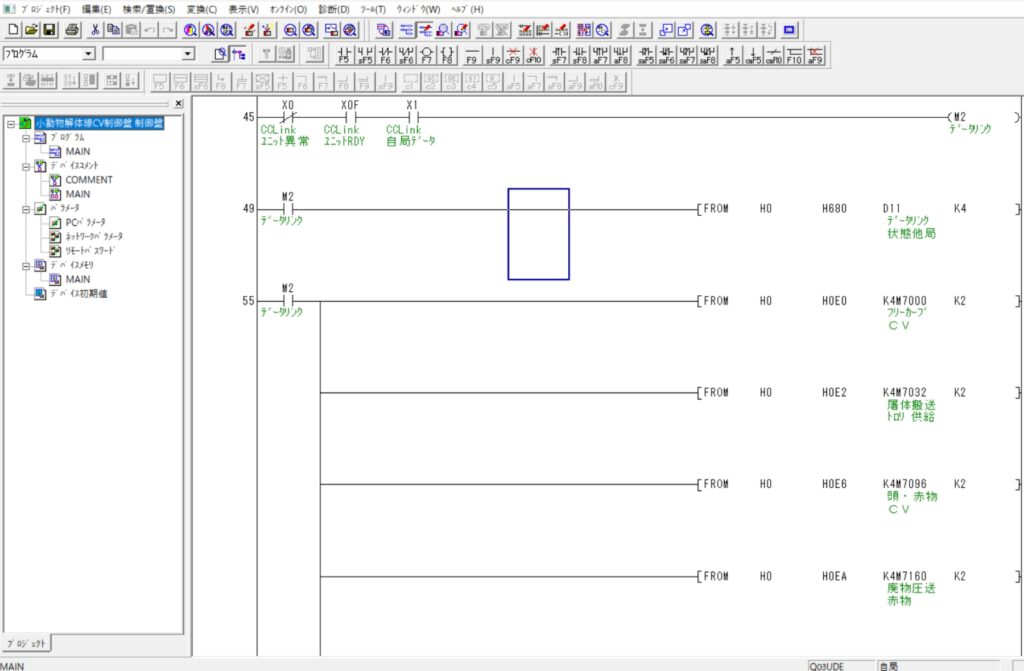Image resolution: width=1024 pixels, height=671 pixels.
Task: Collapse the デバイスコメント tree node
Action: coord(25,165)
